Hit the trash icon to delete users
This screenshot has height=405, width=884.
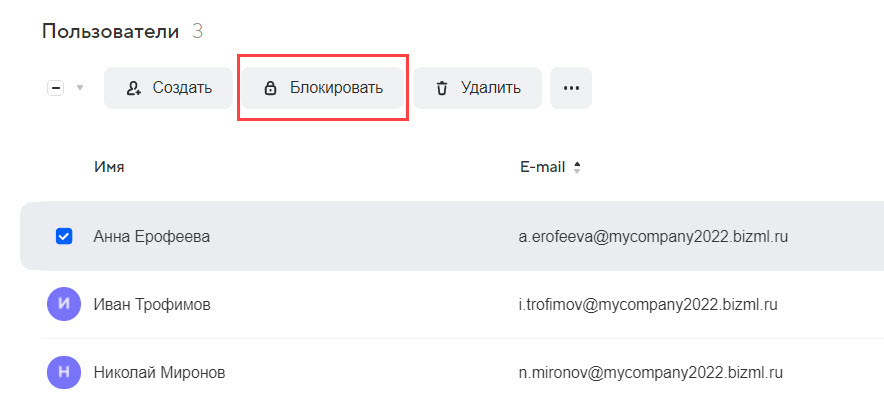pyautogui.click(x=442, y=88)
